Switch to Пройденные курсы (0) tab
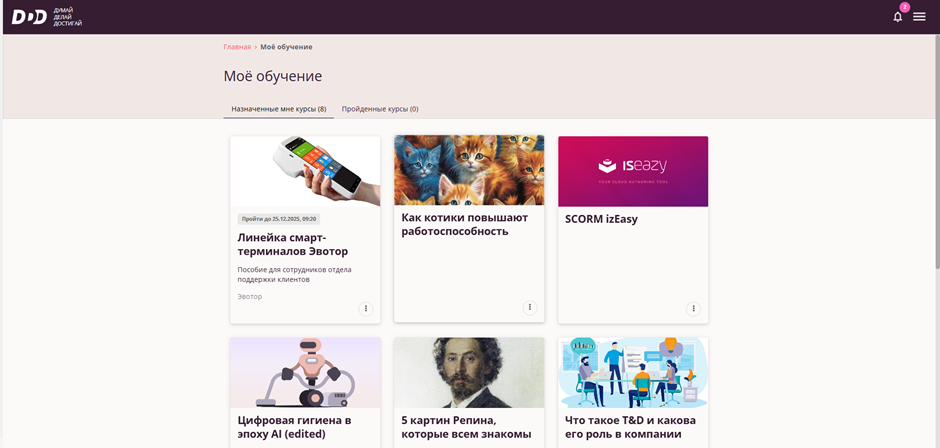 (380, 109)
